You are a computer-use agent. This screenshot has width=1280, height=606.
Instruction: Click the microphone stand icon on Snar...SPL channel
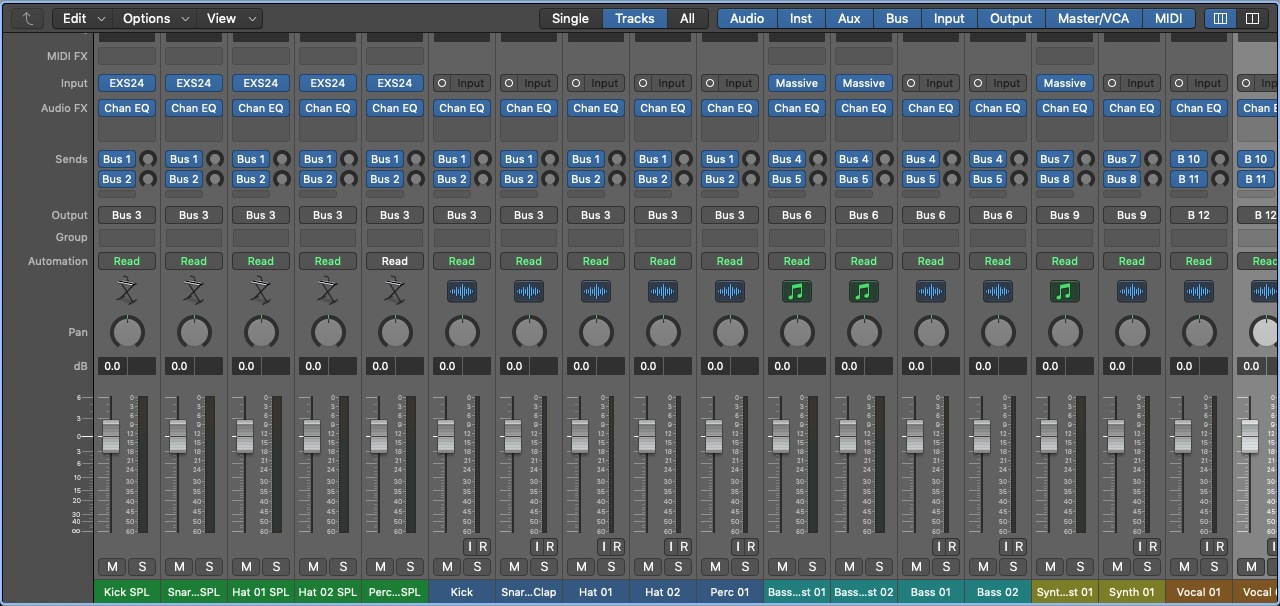[x=193, y=291]
